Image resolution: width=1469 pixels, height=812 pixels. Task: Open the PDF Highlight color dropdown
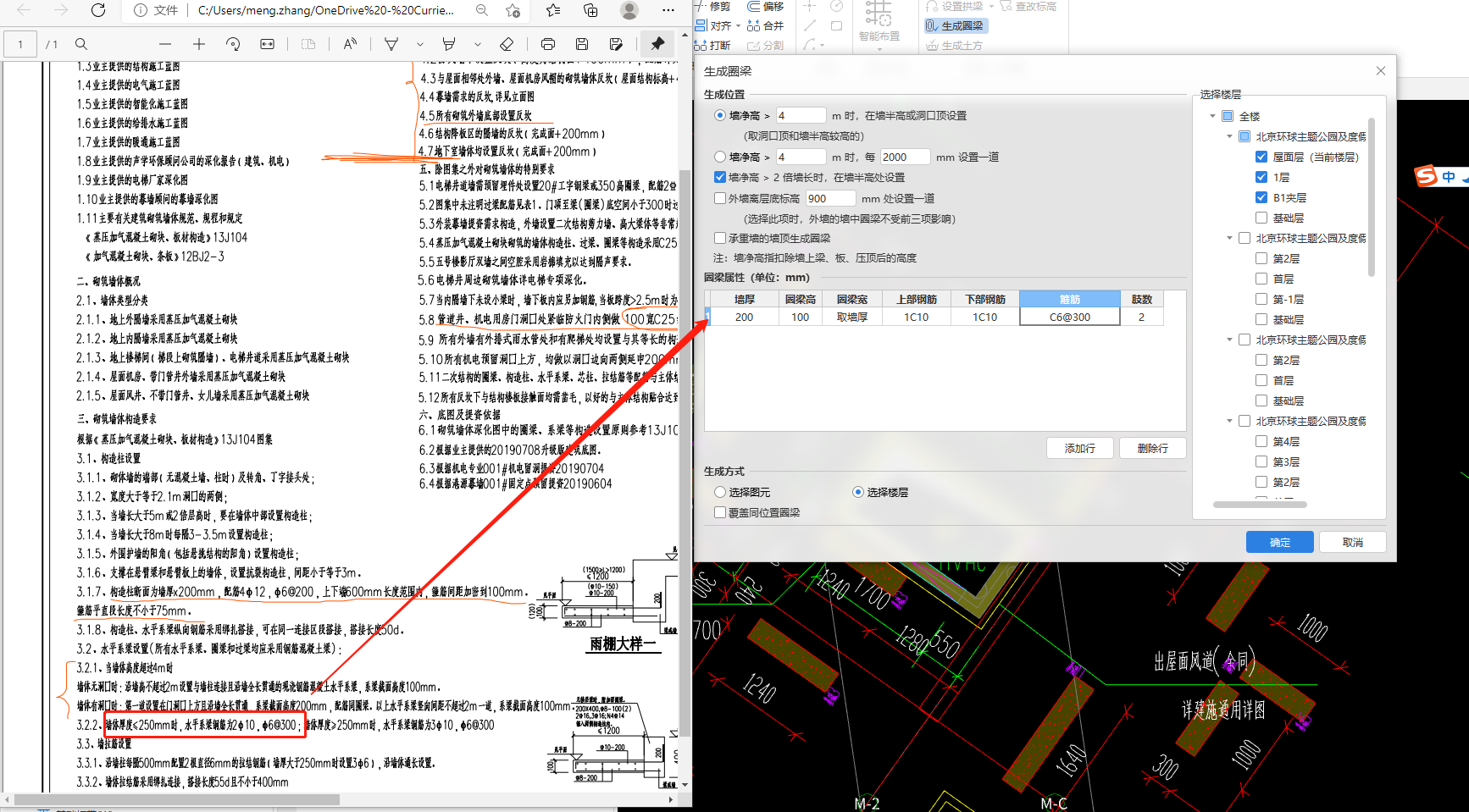[x=477, y=44]
